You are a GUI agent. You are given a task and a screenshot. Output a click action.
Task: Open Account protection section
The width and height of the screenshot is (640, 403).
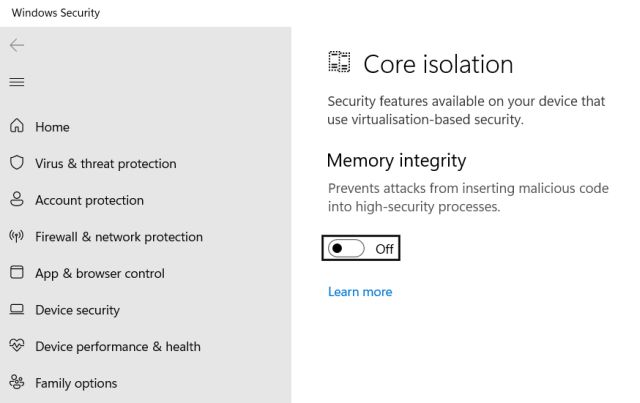point(89,200)
